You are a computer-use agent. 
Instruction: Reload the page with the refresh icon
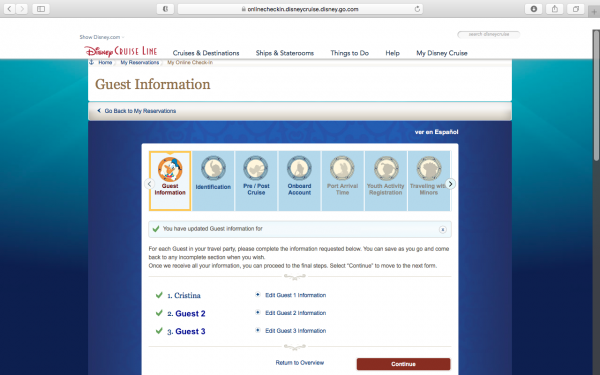417,9
